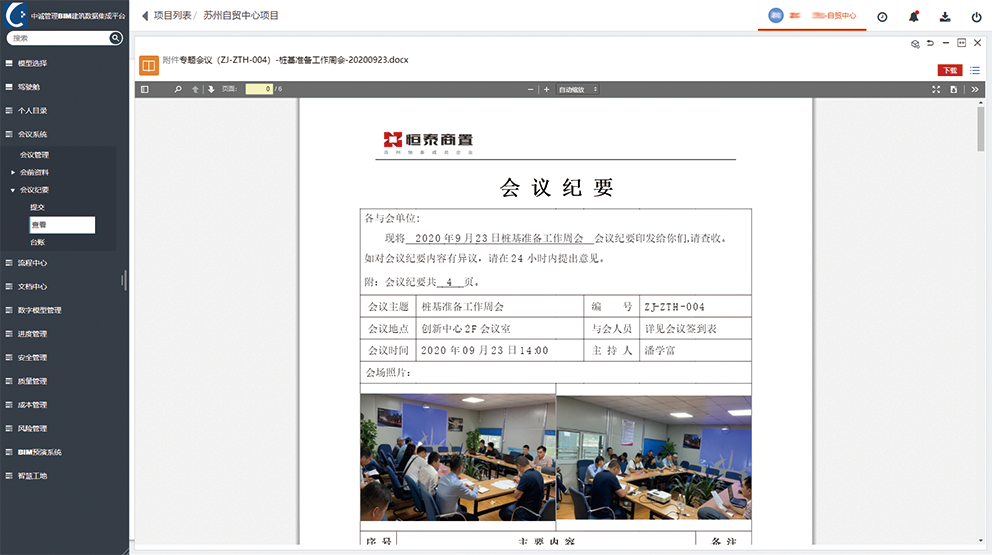Screen dimensions: 992x555
Task: Click the notification bell icon
Action: click(x=913, y=16)
